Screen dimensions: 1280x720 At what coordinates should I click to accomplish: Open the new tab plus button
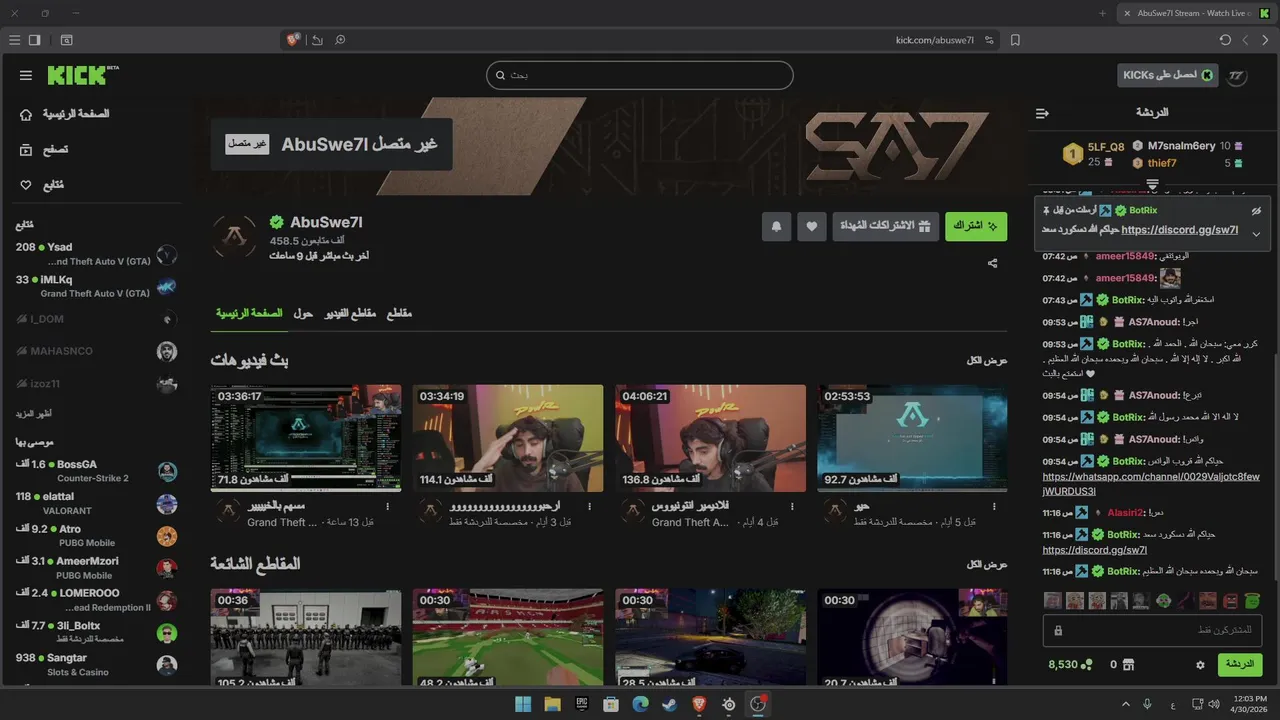tap(1102, 13)
